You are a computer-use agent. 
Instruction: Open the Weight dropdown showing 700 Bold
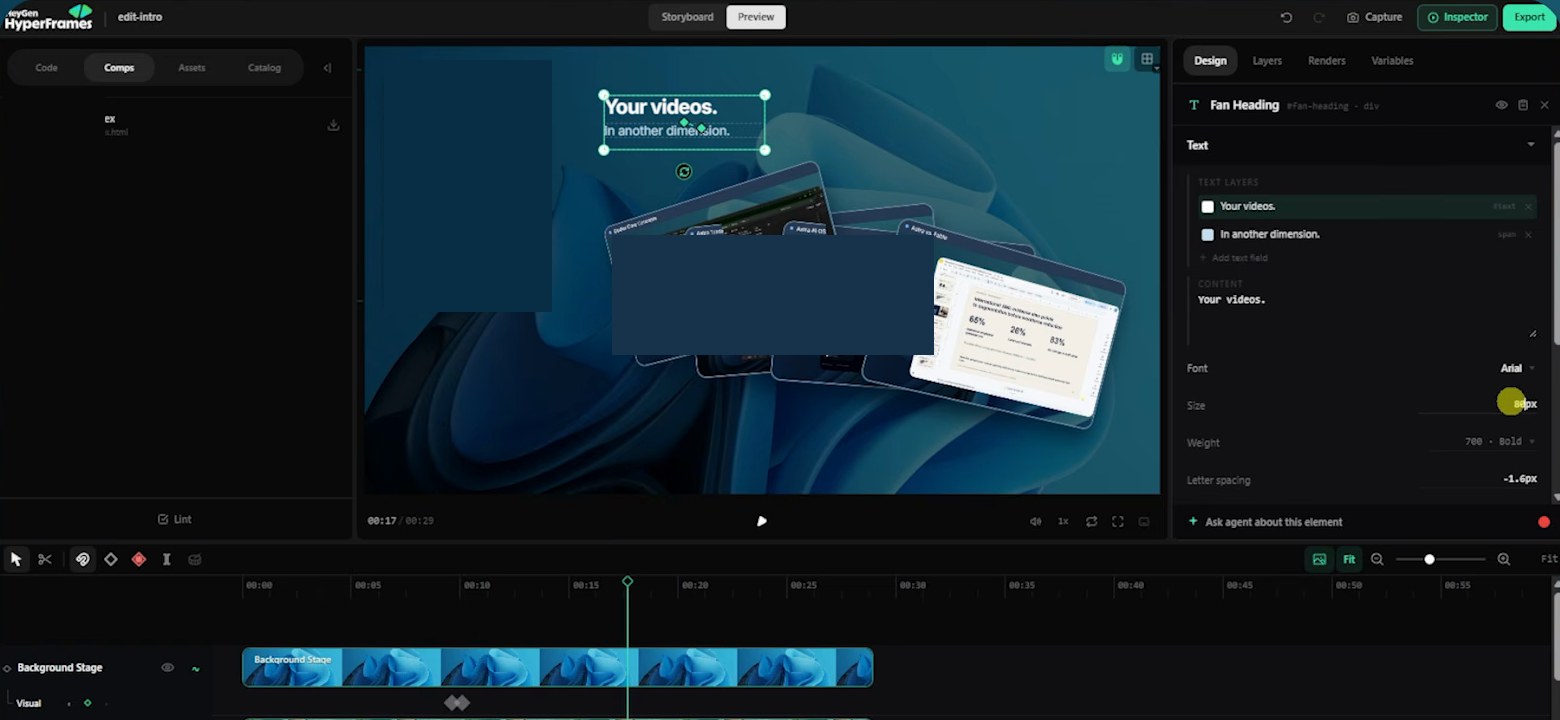pos(1500,441)
